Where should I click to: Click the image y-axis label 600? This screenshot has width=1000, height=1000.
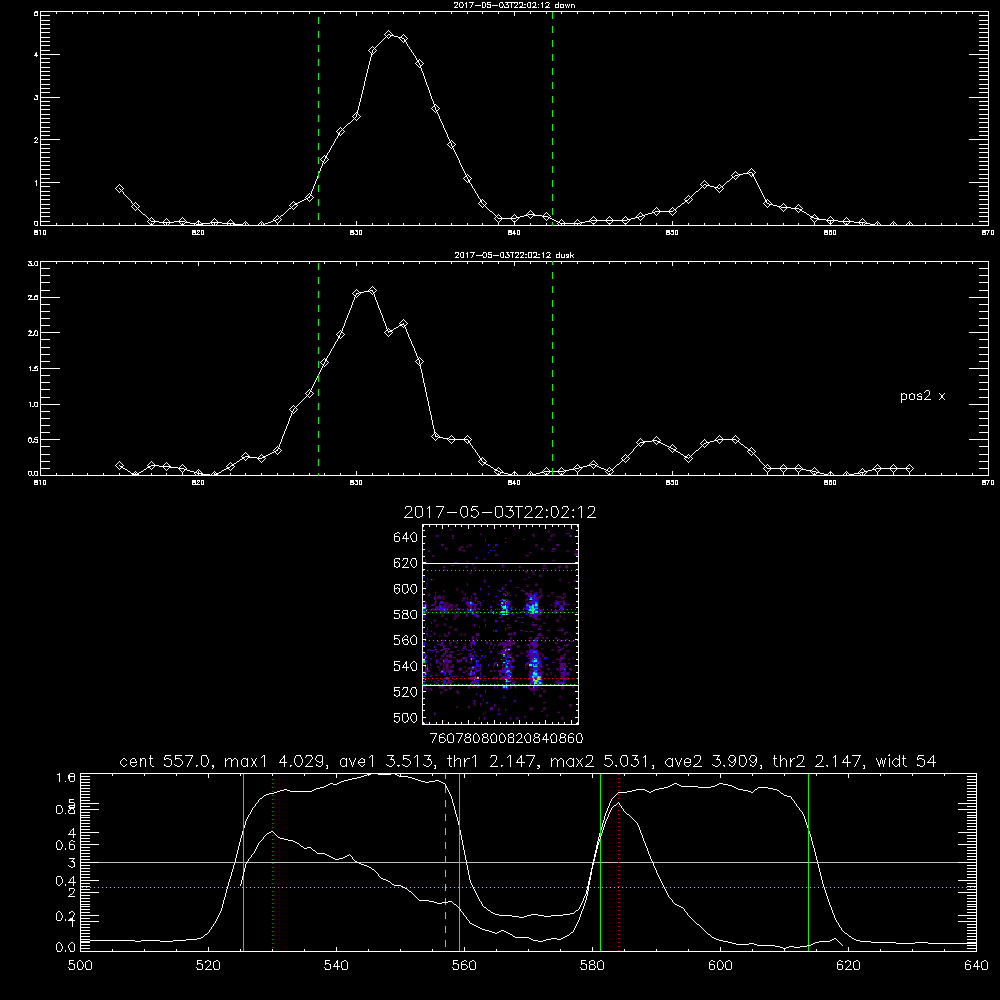(x=405, y=589)
